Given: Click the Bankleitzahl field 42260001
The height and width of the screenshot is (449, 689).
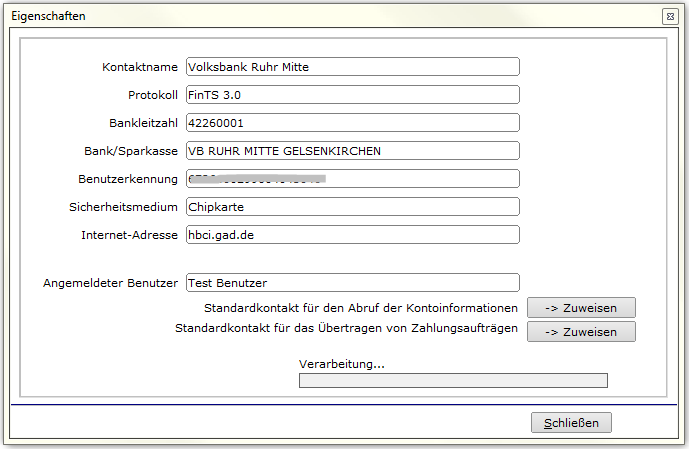Looking at the screenshot, I should pos(353,123).
